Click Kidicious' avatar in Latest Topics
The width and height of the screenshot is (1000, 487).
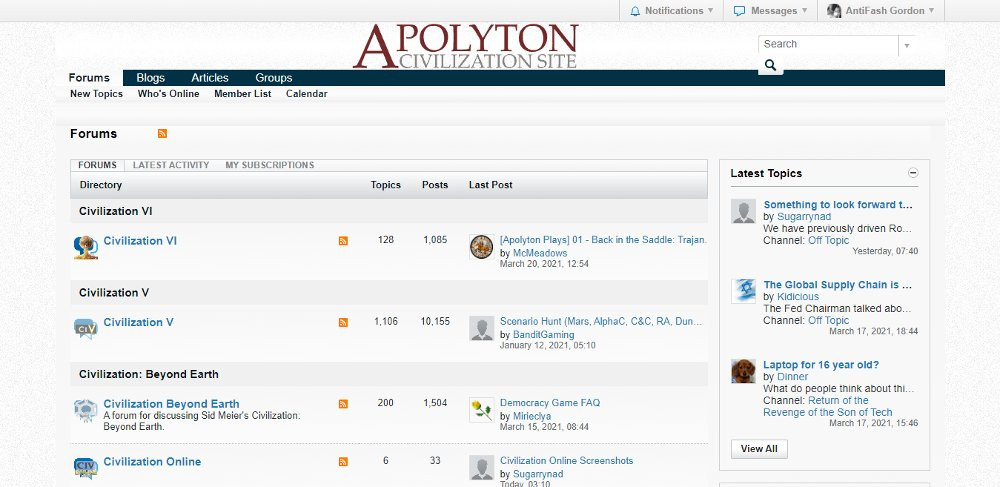point(743,291)
